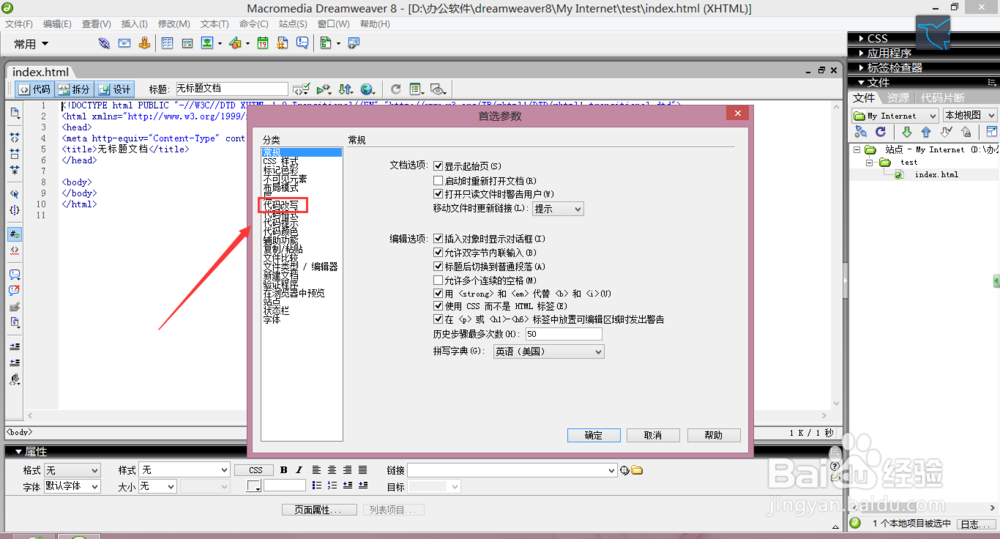
Task: Toggle strong and em replacement checkbox
Action: tap(438, 293)
